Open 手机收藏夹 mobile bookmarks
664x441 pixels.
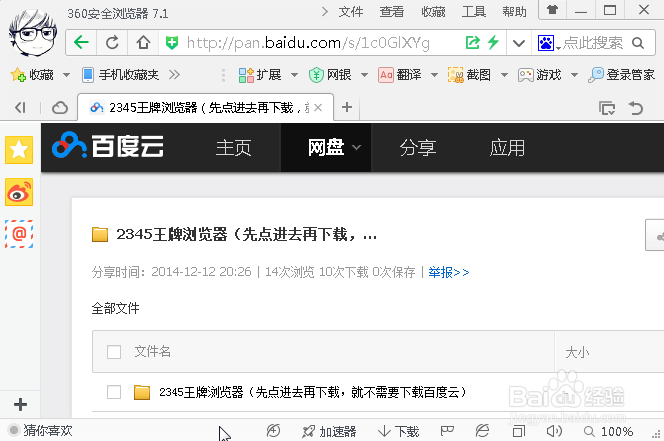pos(120,75)
